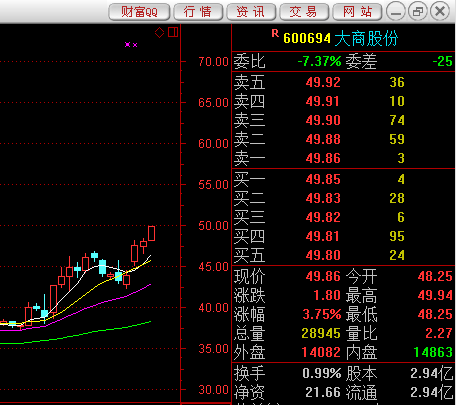Click the red diamond icon above chart
This screenshot has height=405, width=456.
tap(159, 32)
